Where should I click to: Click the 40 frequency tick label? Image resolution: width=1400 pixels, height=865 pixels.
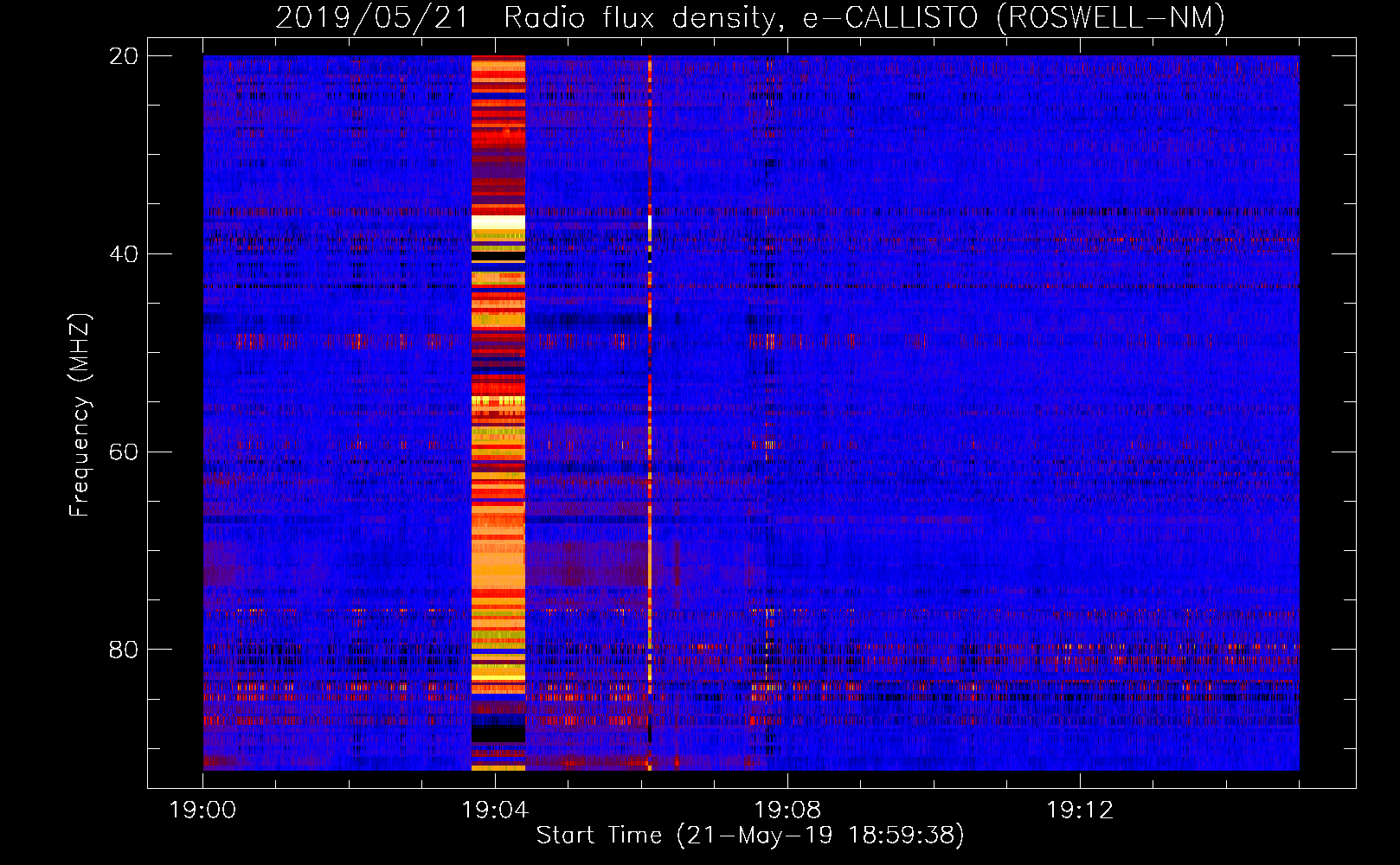pos(124,254)
